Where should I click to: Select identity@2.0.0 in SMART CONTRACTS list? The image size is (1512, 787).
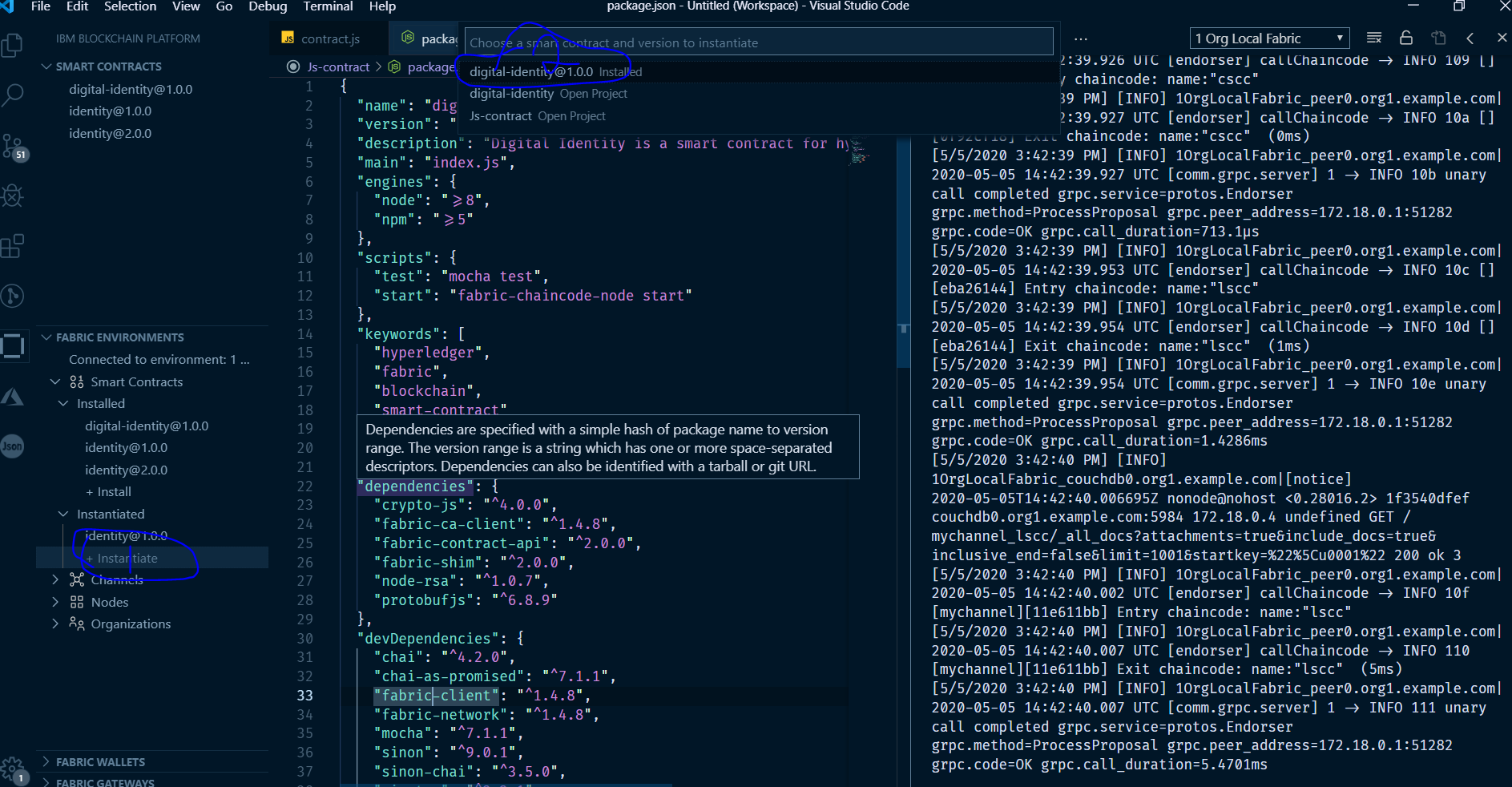coord(110,133)
